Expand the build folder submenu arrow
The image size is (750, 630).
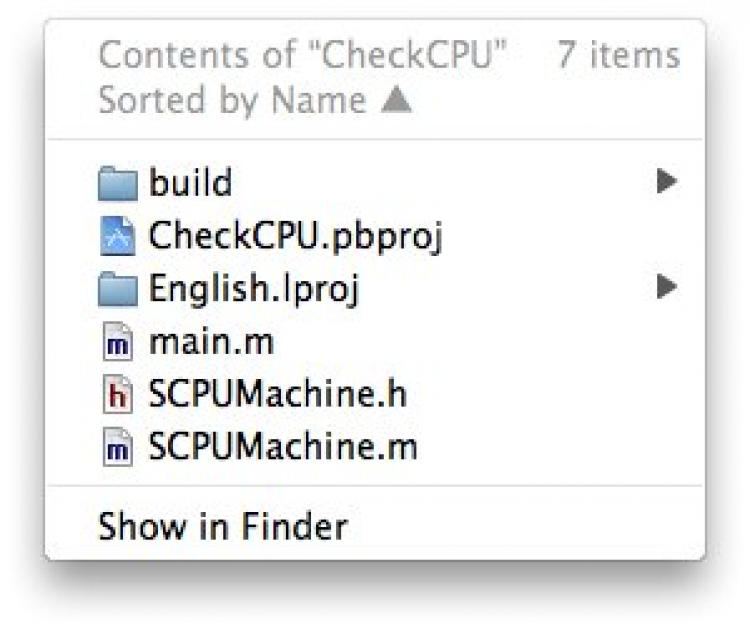(x=666, y=182)
